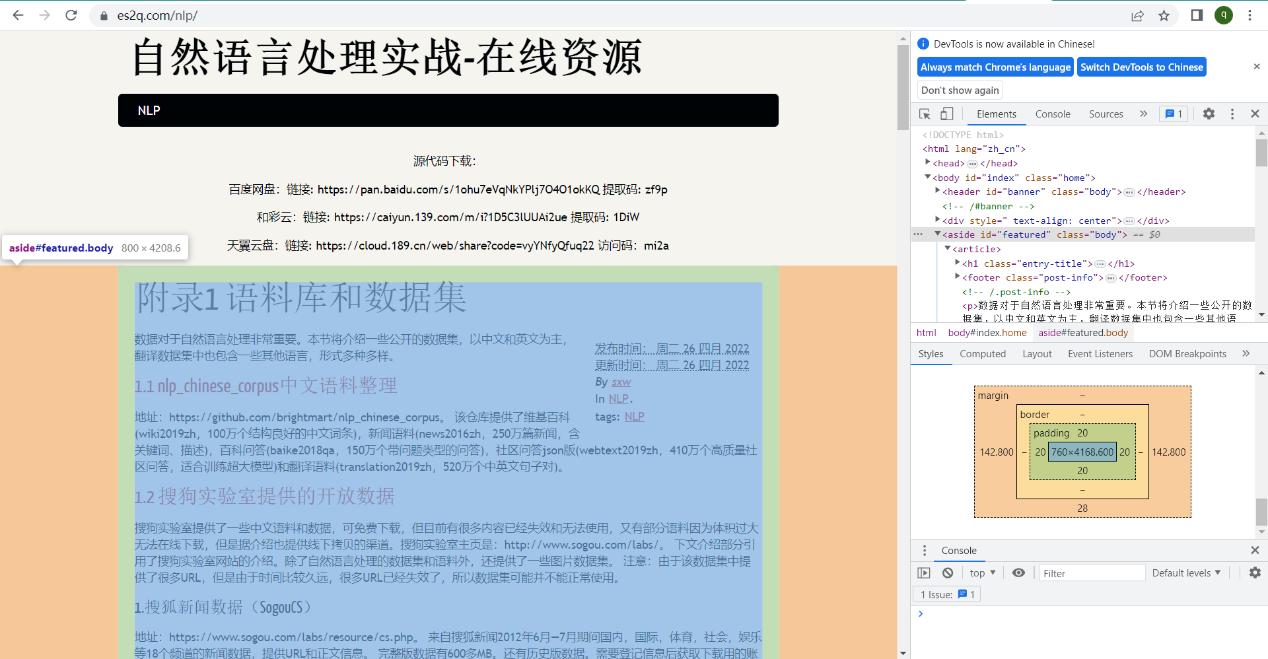The image size is (1268, 659).
Task: Switch to the Sources panel tab
Action: pyautogui.click(x=1106, y=114)
